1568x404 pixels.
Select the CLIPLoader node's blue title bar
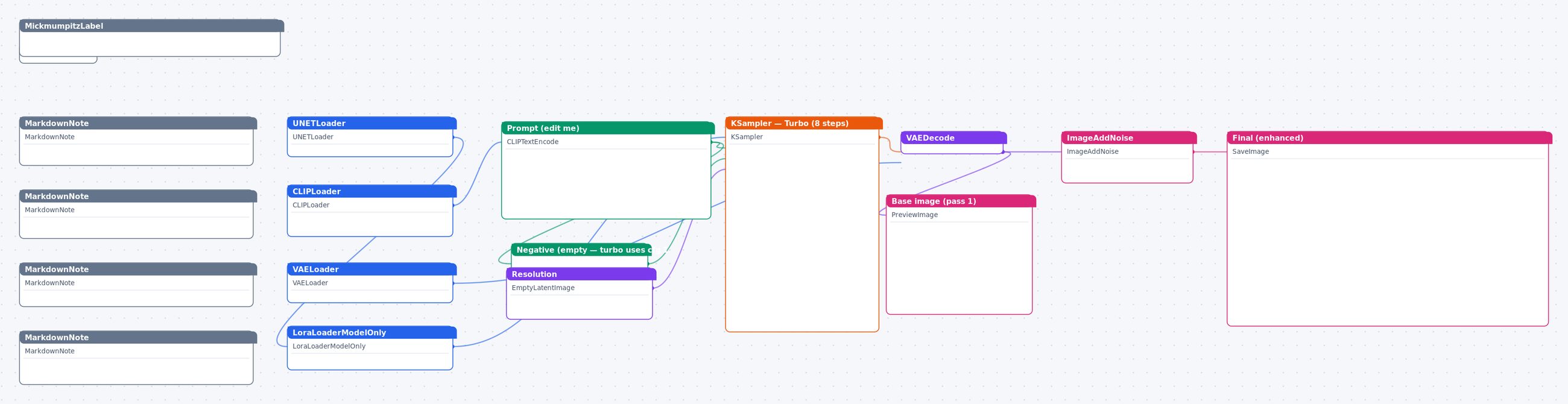click(x=372, y=191)
